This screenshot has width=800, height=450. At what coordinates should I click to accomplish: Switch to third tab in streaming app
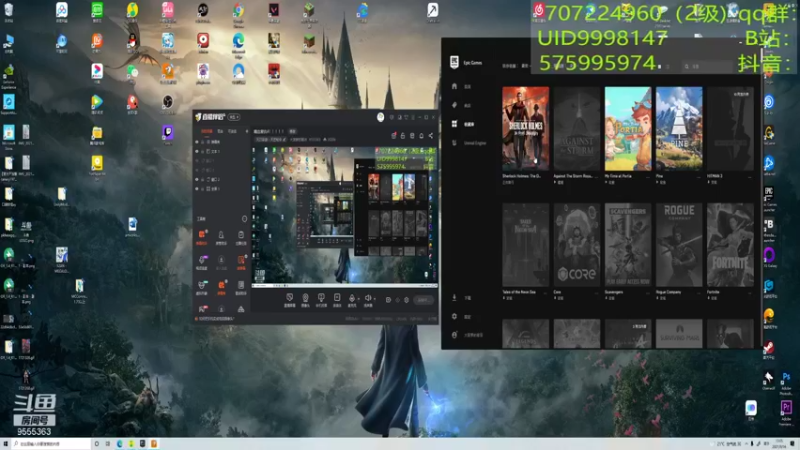[x=232, y=131]
